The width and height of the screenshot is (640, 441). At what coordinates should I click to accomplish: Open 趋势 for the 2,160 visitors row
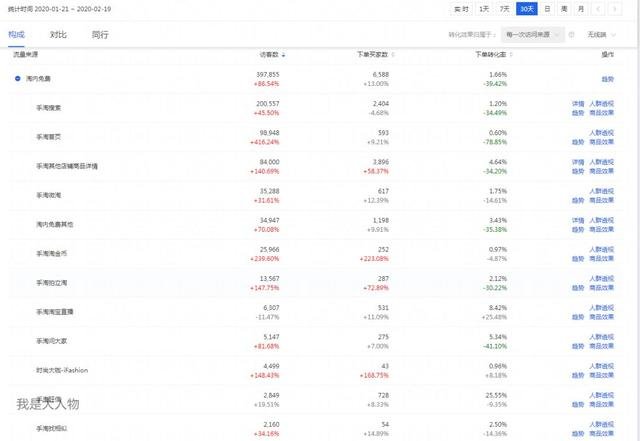pyautogui.click(x=578, y=434)
